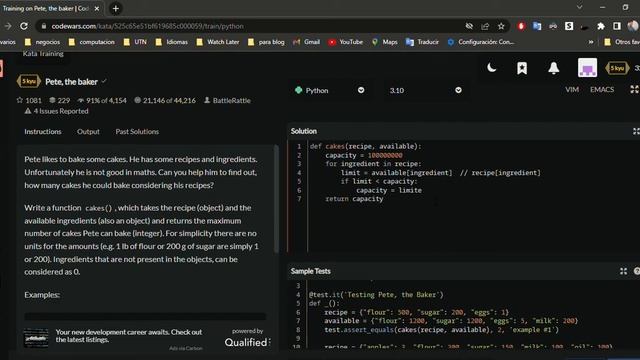Click the translate extension icon
Screen dimensions: 640x360
click(537, 26)
